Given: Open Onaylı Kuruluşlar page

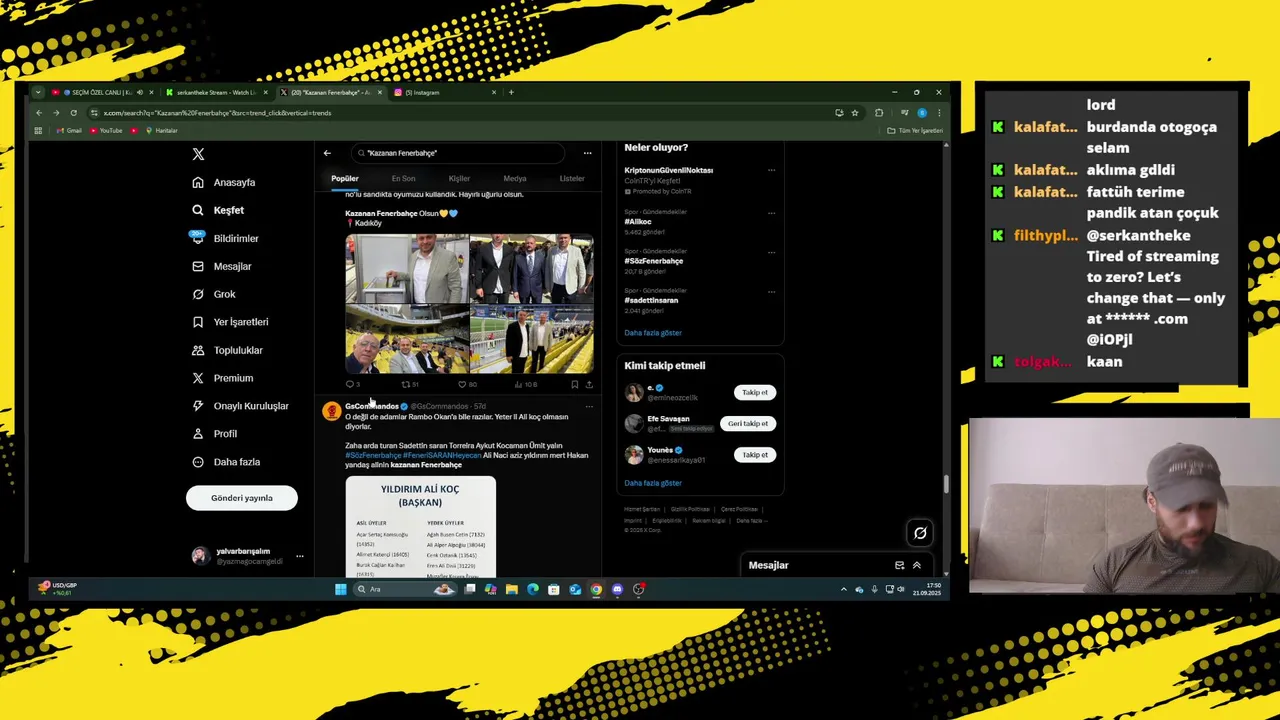Looking at the screenshot, I should tap(240, 406).
